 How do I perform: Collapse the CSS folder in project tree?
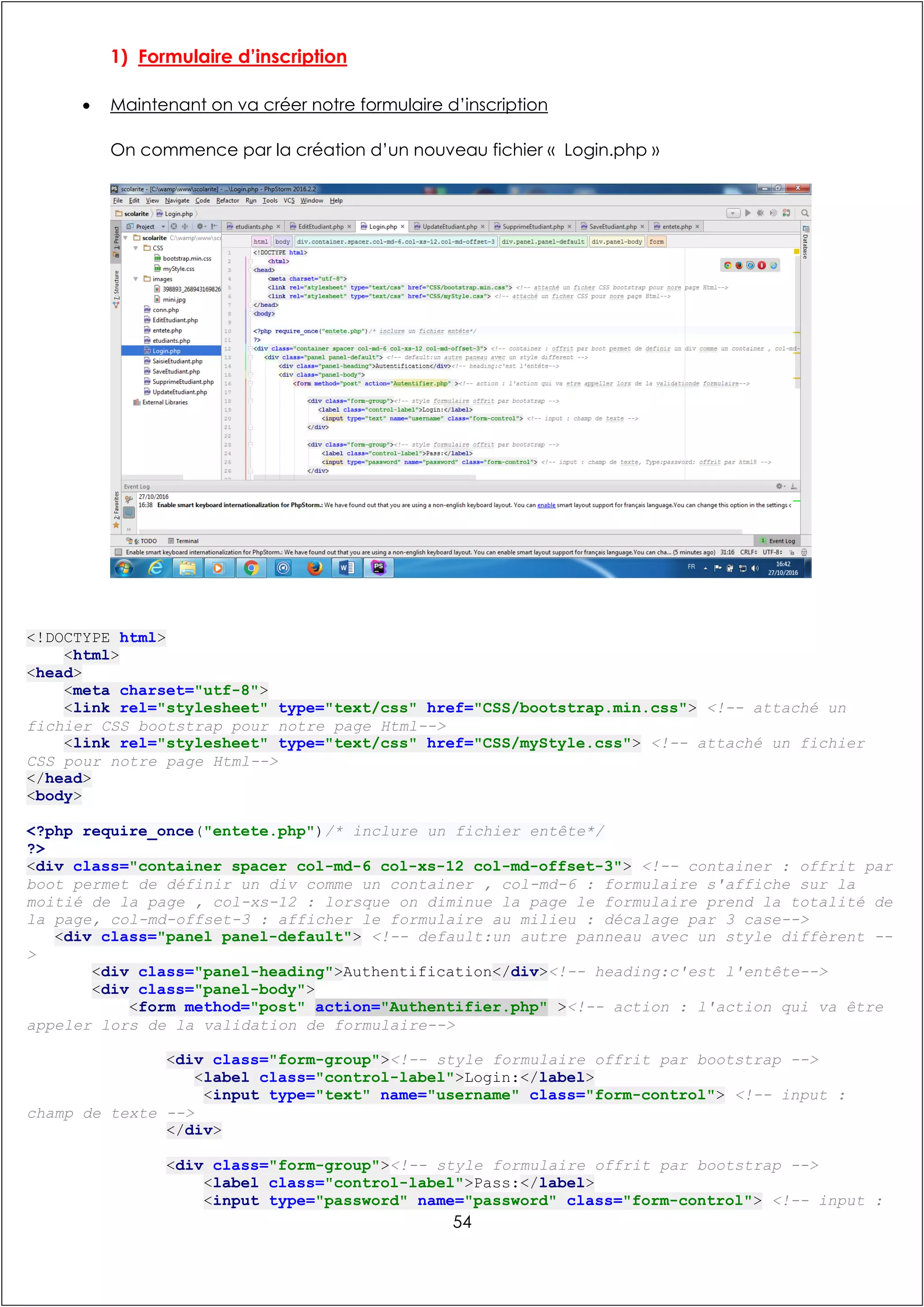tap(135, 248)
